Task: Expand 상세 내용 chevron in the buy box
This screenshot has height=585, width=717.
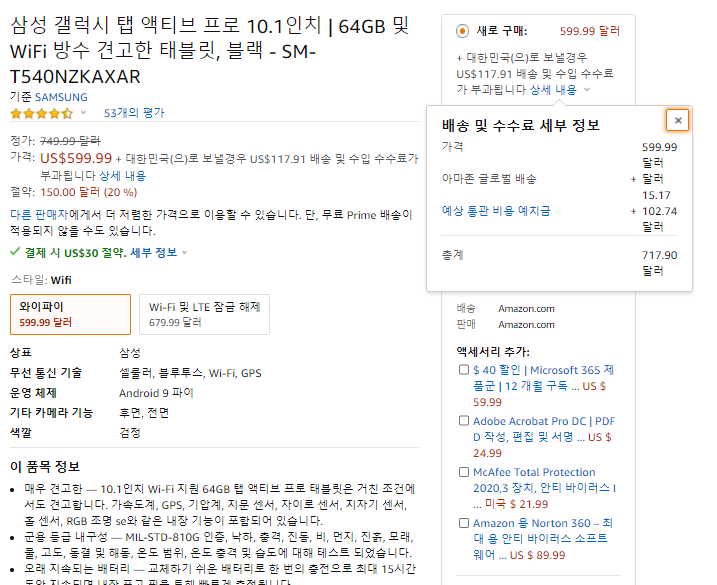Action: click(x=587, y=90)
